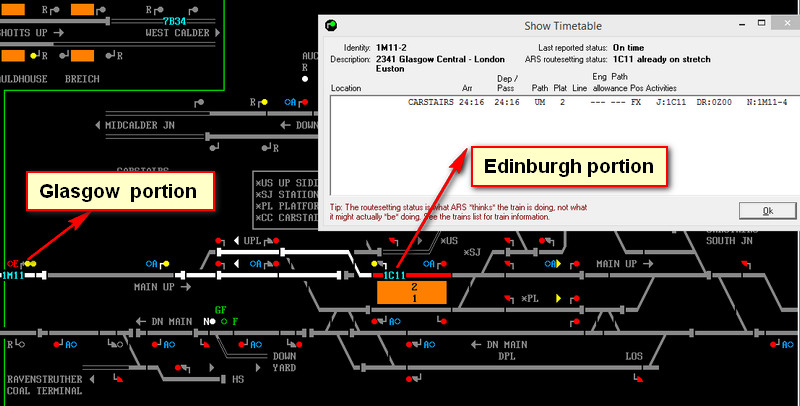800x406 pixels.
Task: Select the CARSTAIRS location row in timetable
Action: click(564, 103)
